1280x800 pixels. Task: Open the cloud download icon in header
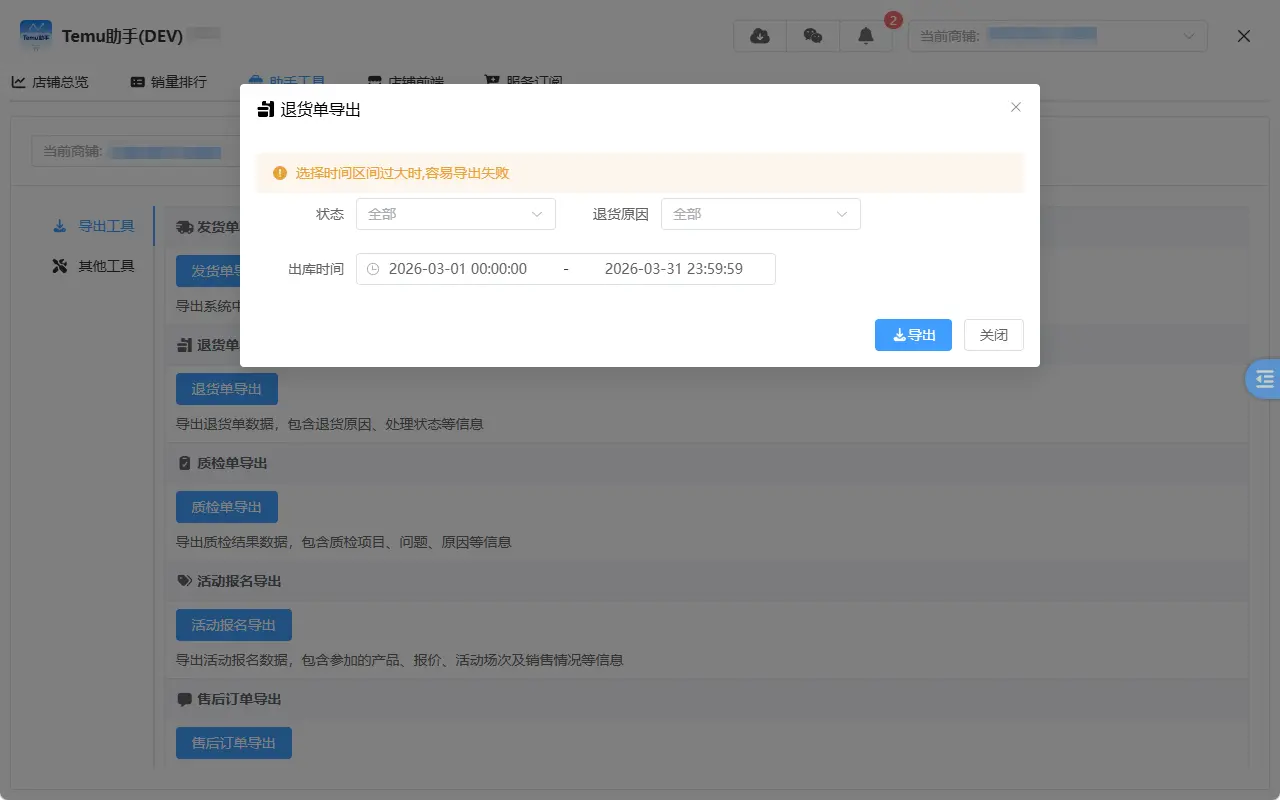tap(759, 35)
